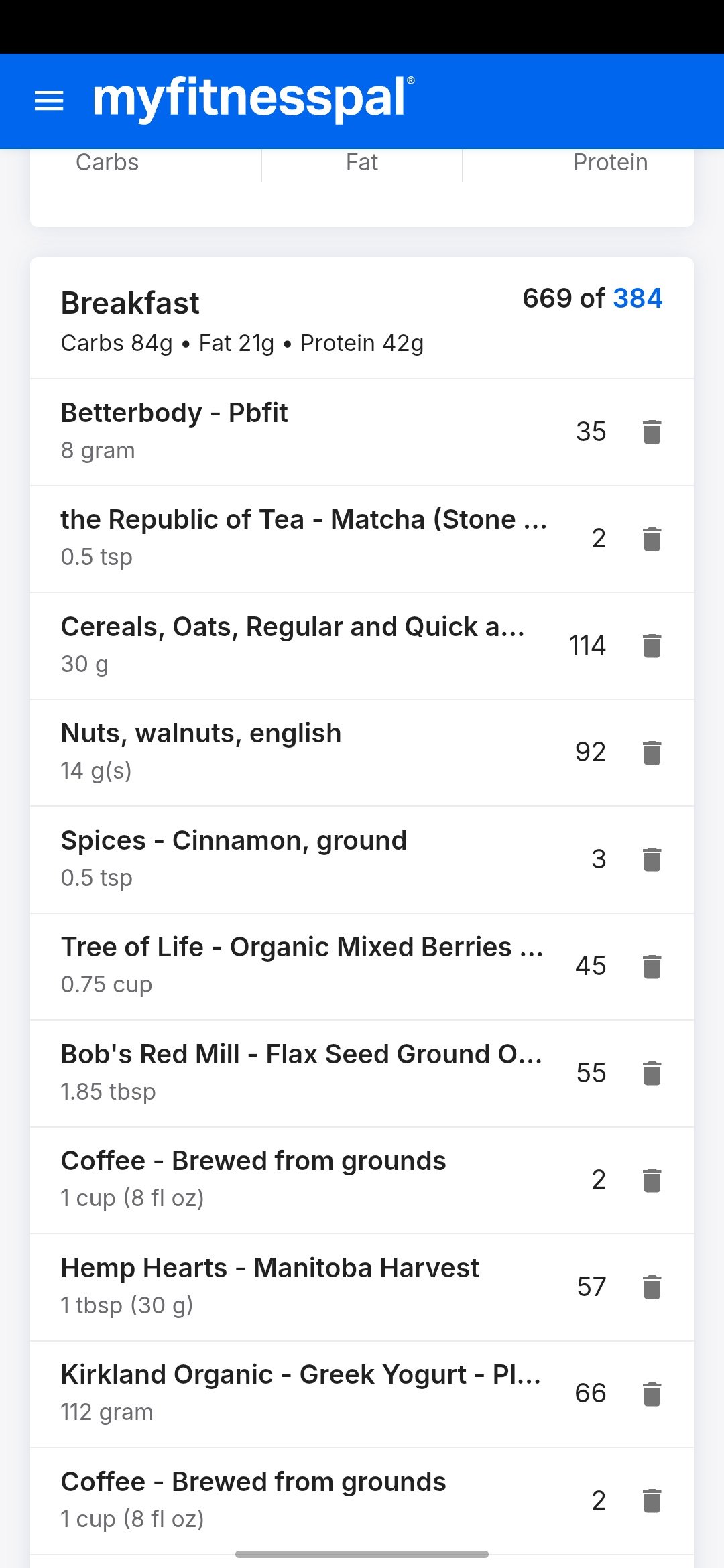Select the Carbs macro column

tap(107, 163)
